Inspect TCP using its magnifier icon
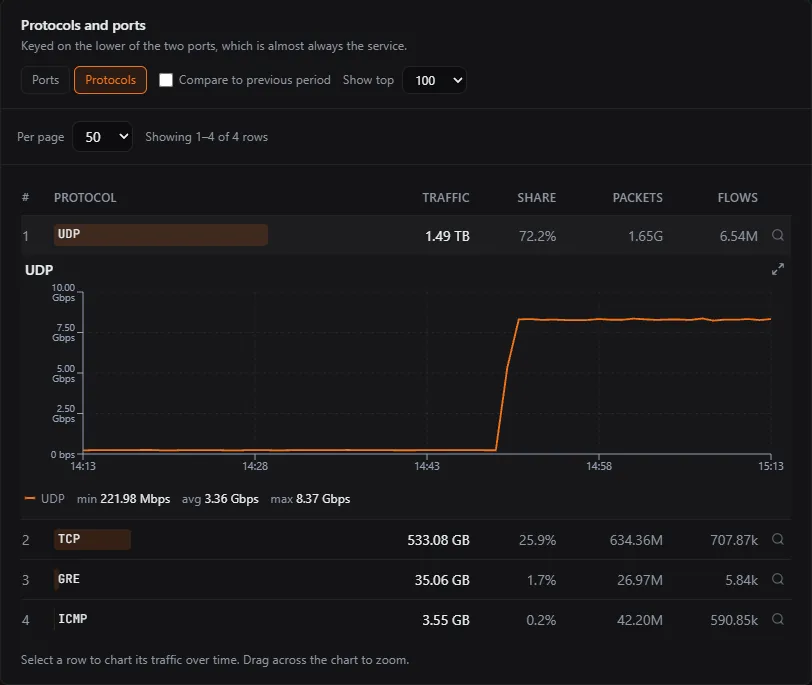 (777, 539)
